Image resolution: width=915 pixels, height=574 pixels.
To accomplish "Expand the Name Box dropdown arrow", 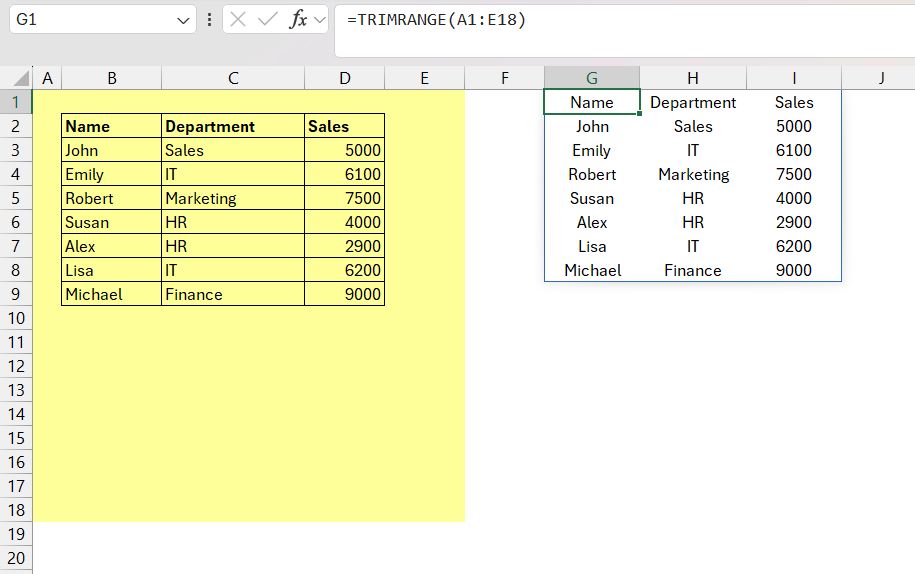I will (183, 21).
